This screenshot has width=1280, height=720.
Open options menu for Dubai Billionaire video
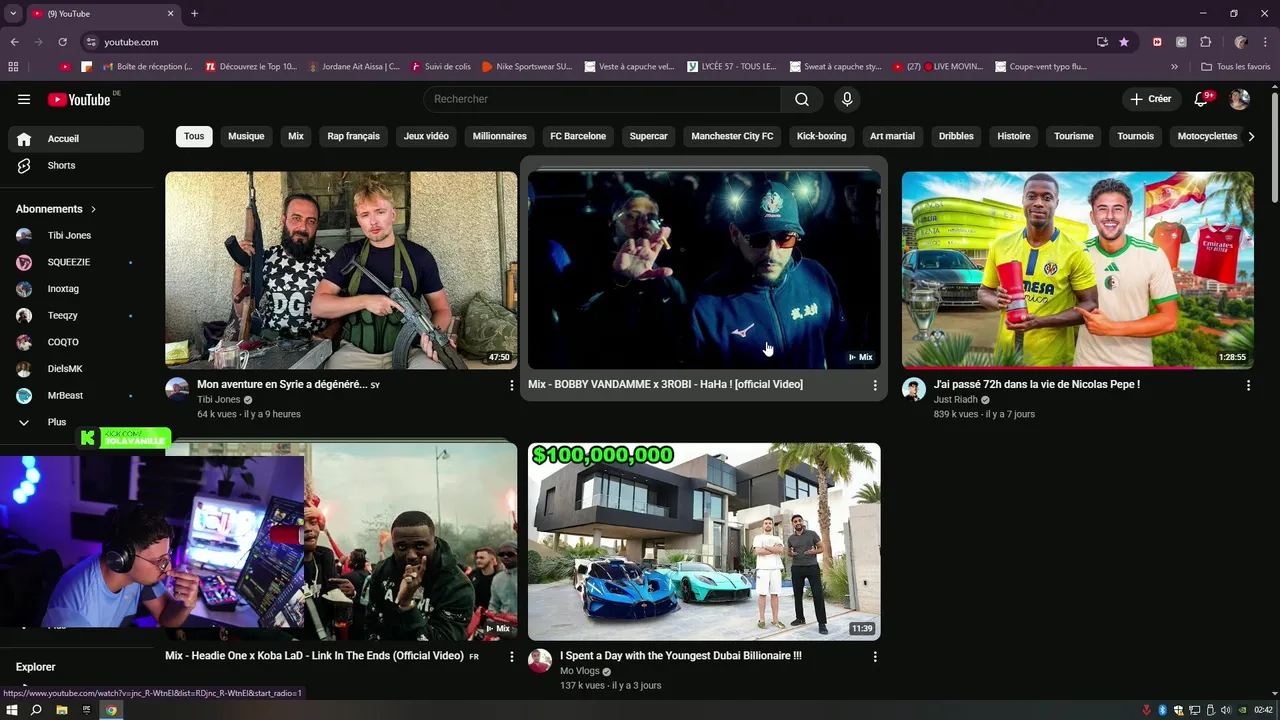coord(875,657)
